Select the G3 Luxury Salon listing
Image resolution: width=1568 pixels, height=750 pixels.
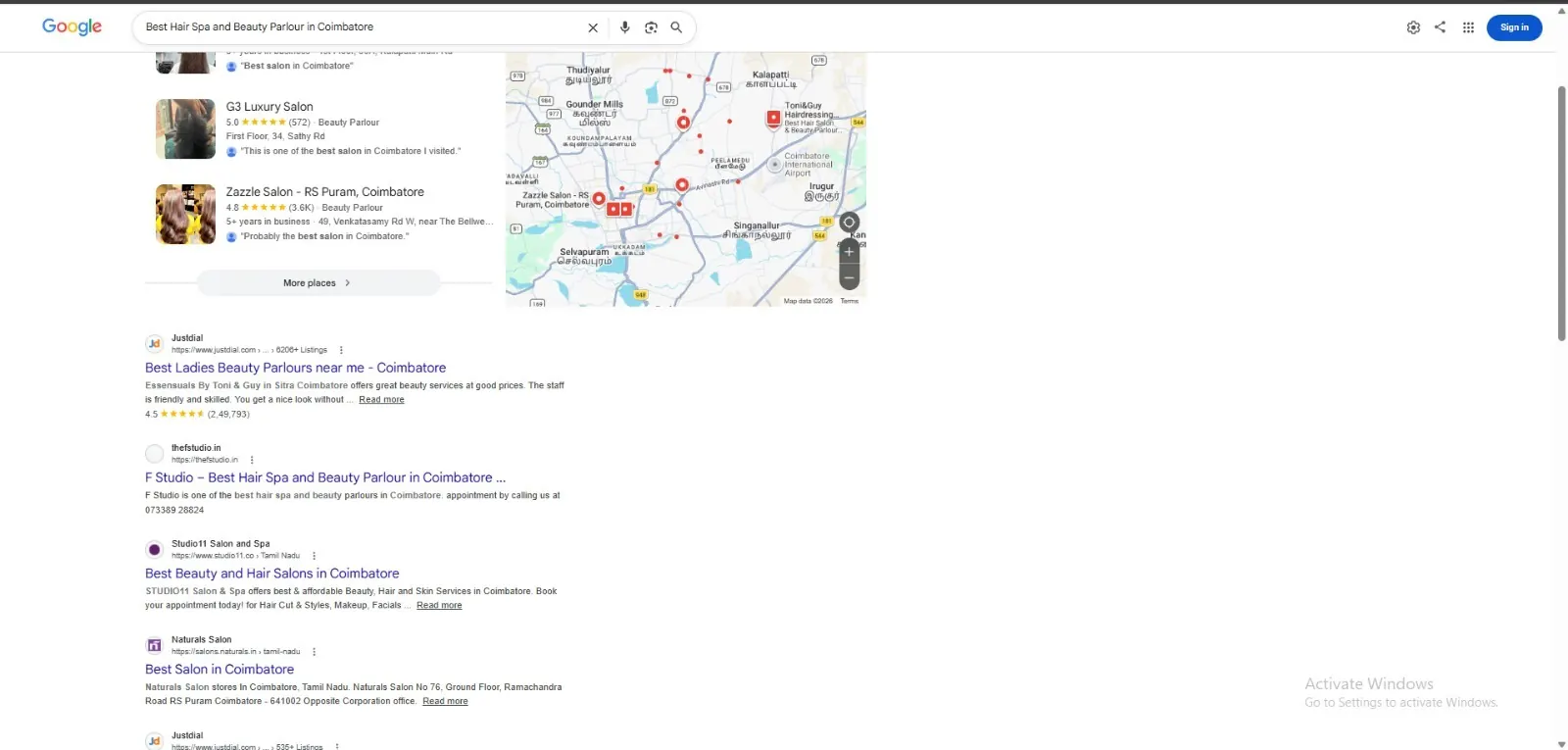click(269, 107)
